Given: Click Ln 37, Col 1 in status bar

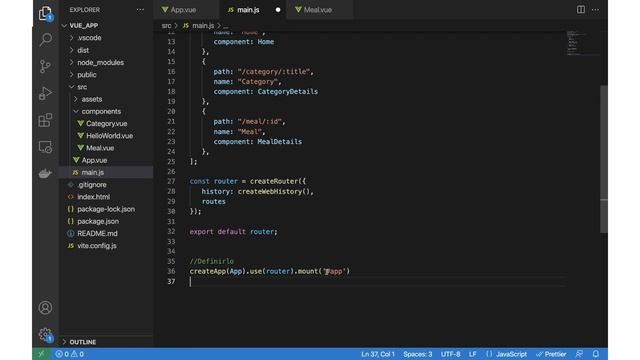Looking at the screenshot, I should (378, 354).
